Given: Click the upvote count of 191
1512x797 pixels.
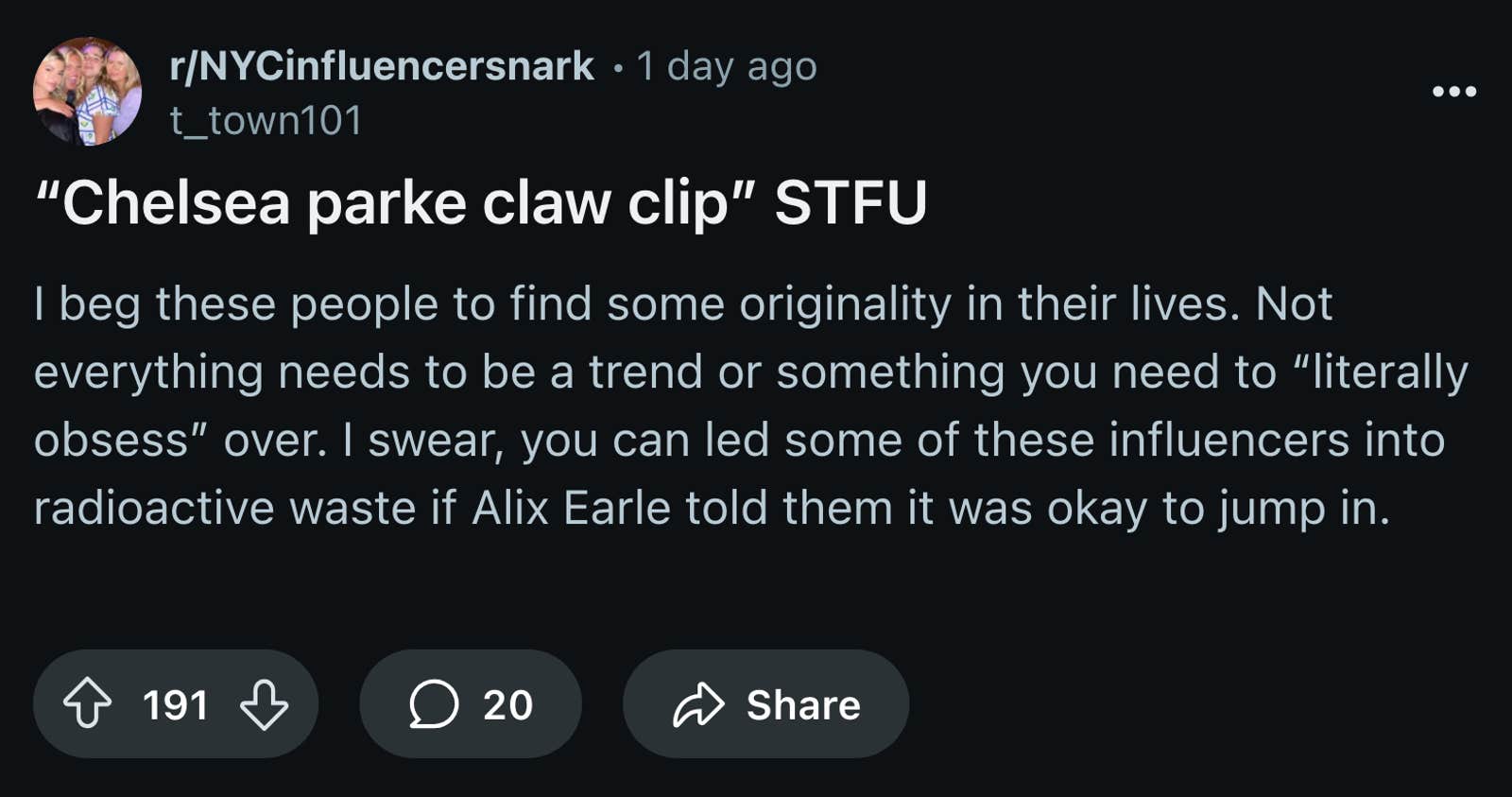Looking at the screenshot, I should tap(177, 703).
